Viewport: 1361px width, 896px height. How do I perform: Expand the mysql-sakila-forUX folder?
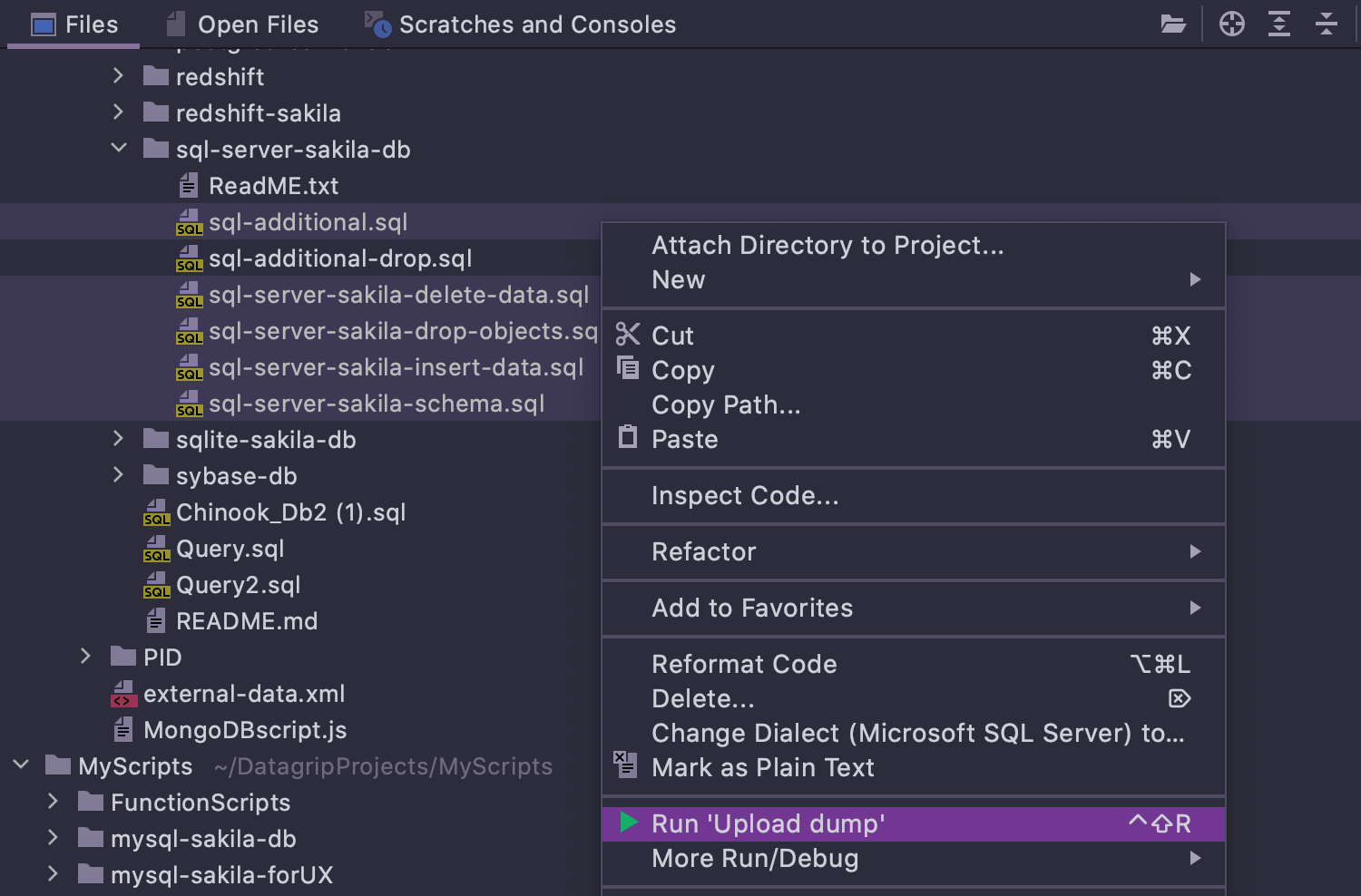(53, 874)
